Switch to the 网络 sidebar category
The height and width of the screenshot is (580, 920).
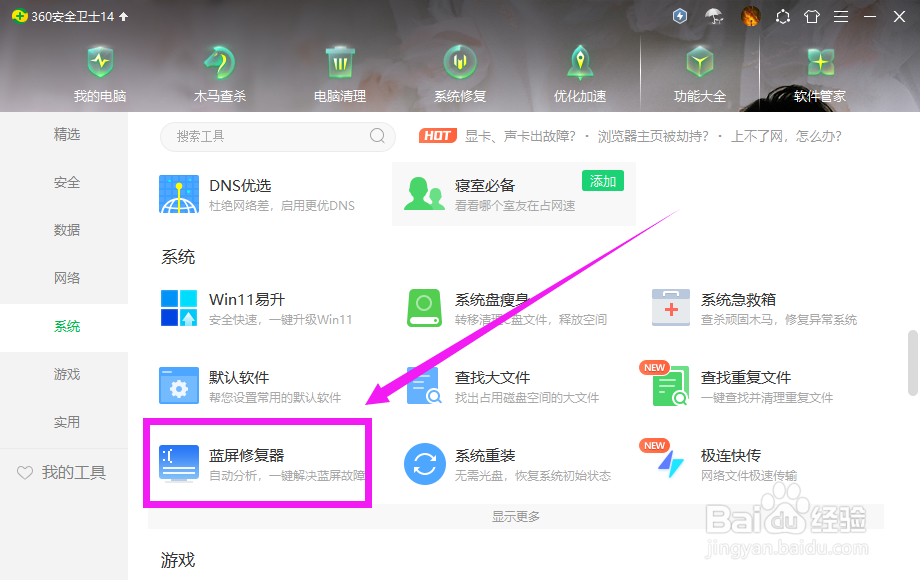[66, 277]
